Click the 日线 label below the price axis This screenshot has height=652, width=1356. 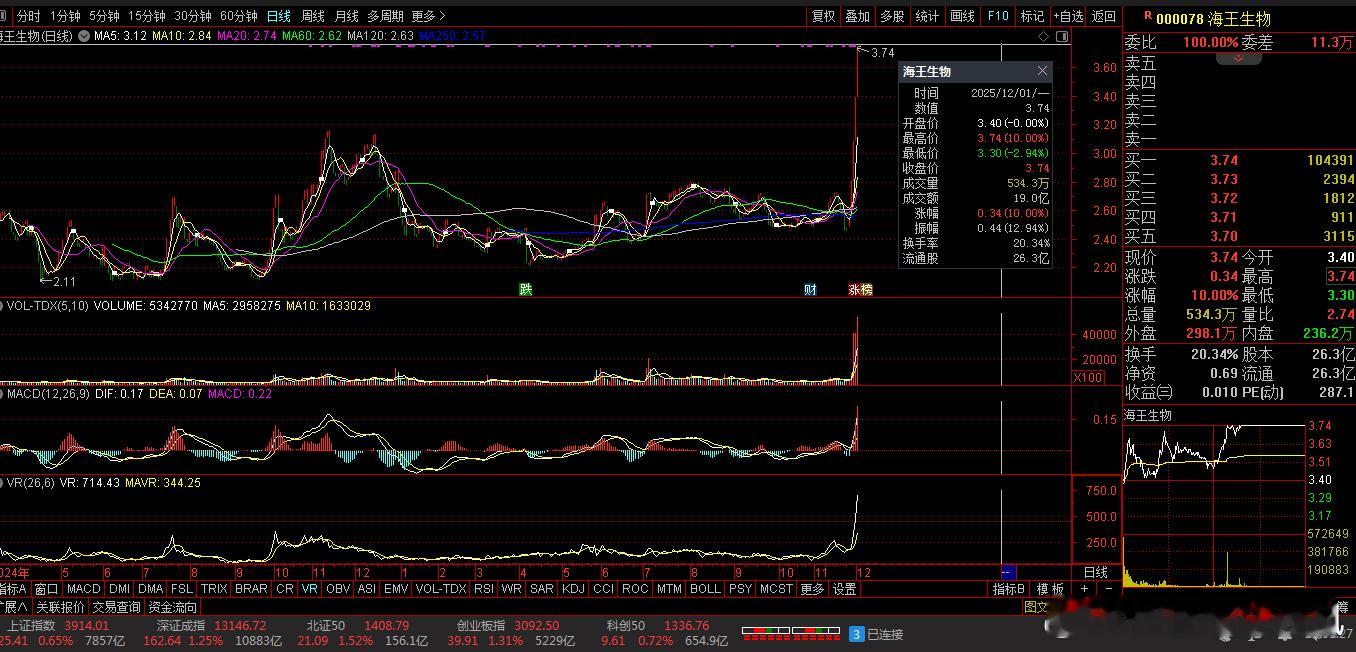pyautogui.click(x=1096, y=572)
